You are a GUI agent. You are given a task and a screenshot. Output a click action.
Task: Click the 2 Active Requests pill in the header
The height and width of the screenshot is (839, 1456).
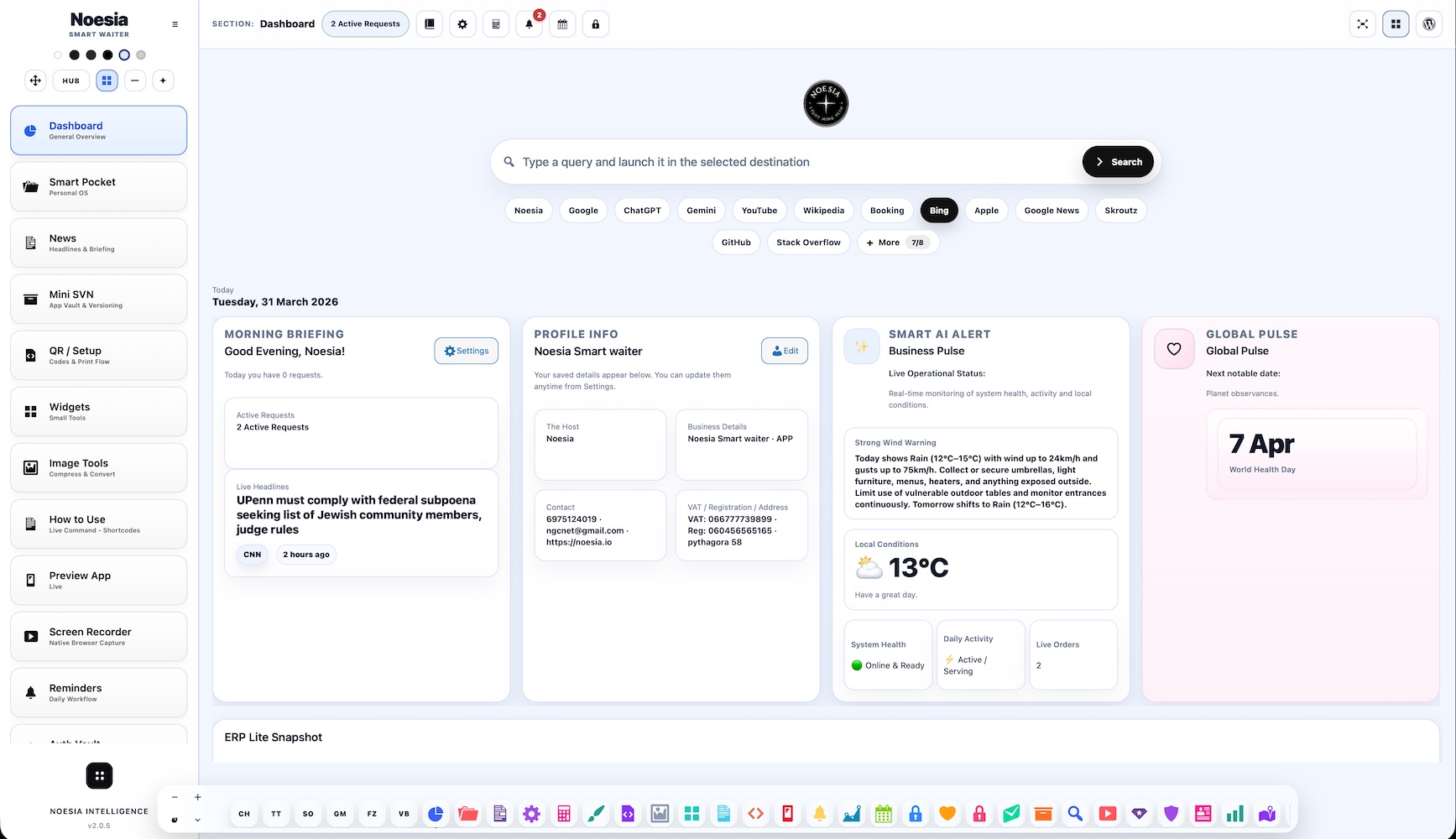(x=365, y=24)
